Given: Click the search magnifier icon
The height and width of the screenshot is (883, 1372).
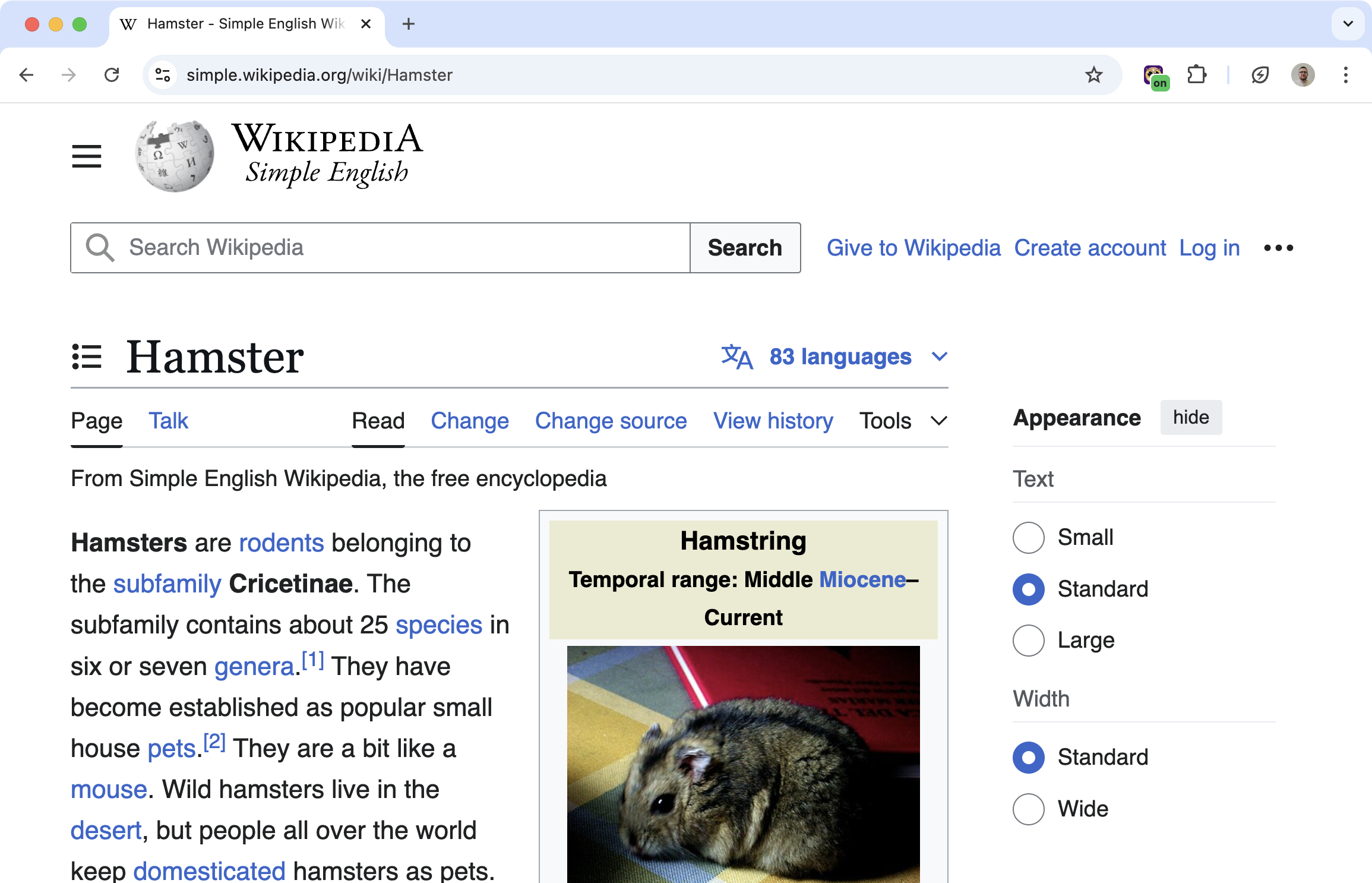Looking at the screenshot, I should click(100, 248).
